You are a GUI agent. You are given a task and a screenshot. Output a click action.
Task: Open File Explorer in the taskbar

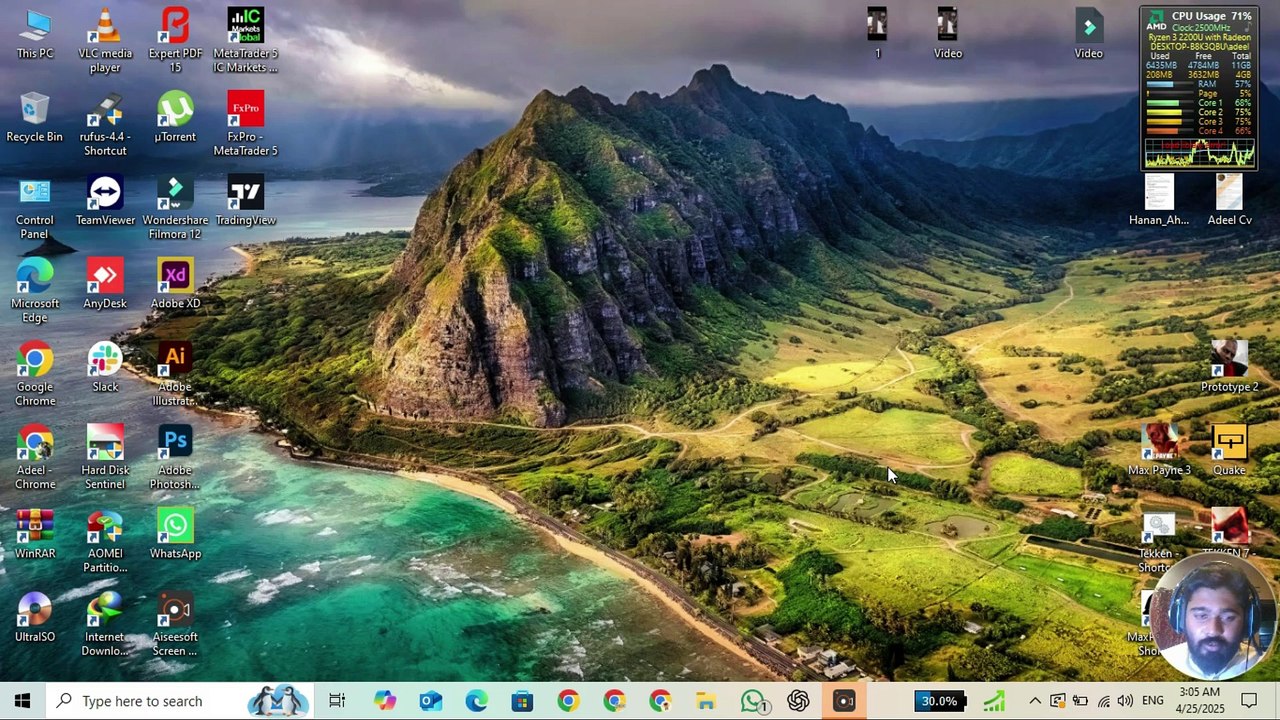point(706,701)
